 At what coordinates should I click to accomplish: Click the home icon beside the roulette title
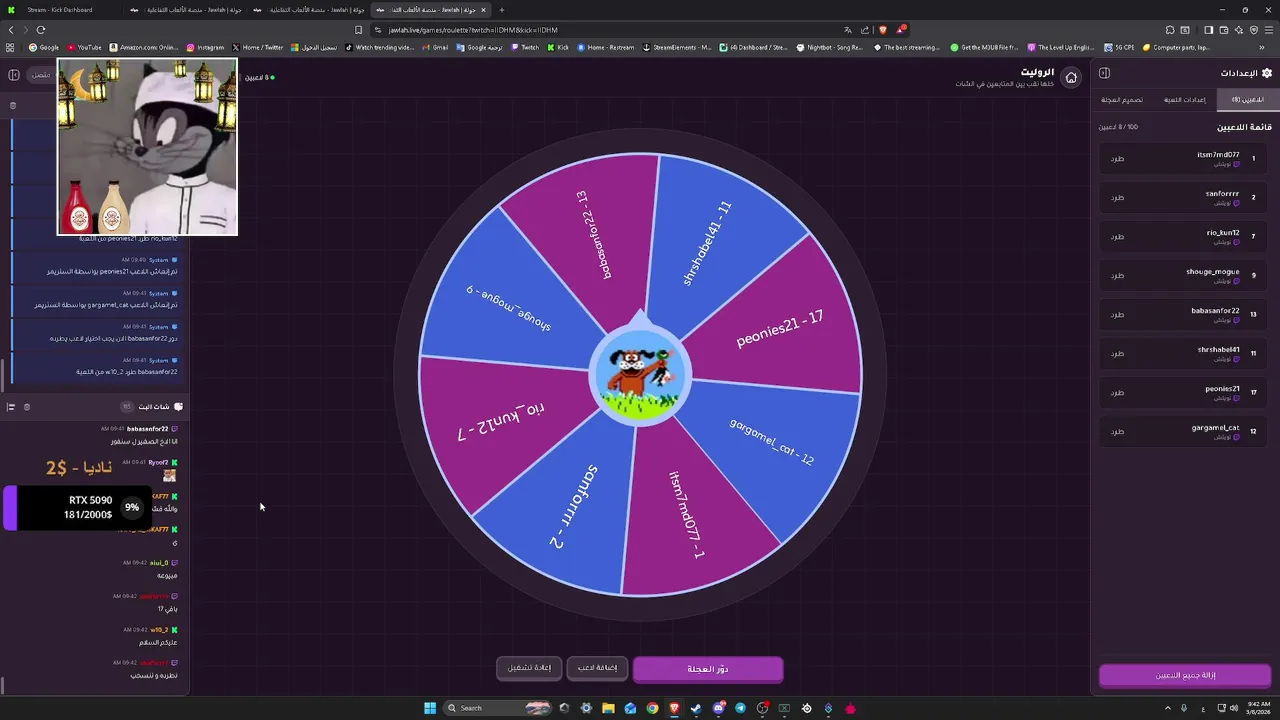click(x=1071, y=78)
